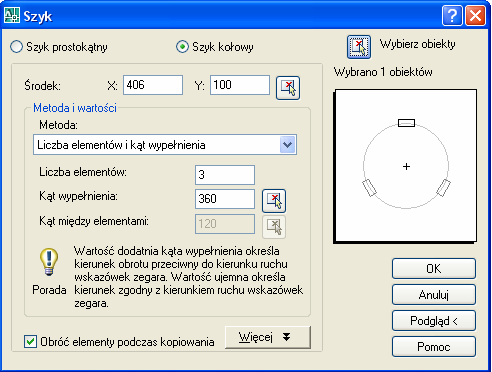Click 'Metoda i wartości' group label
Screen dimensions: 492x372
pyautogui.click(x=75, y=108)
